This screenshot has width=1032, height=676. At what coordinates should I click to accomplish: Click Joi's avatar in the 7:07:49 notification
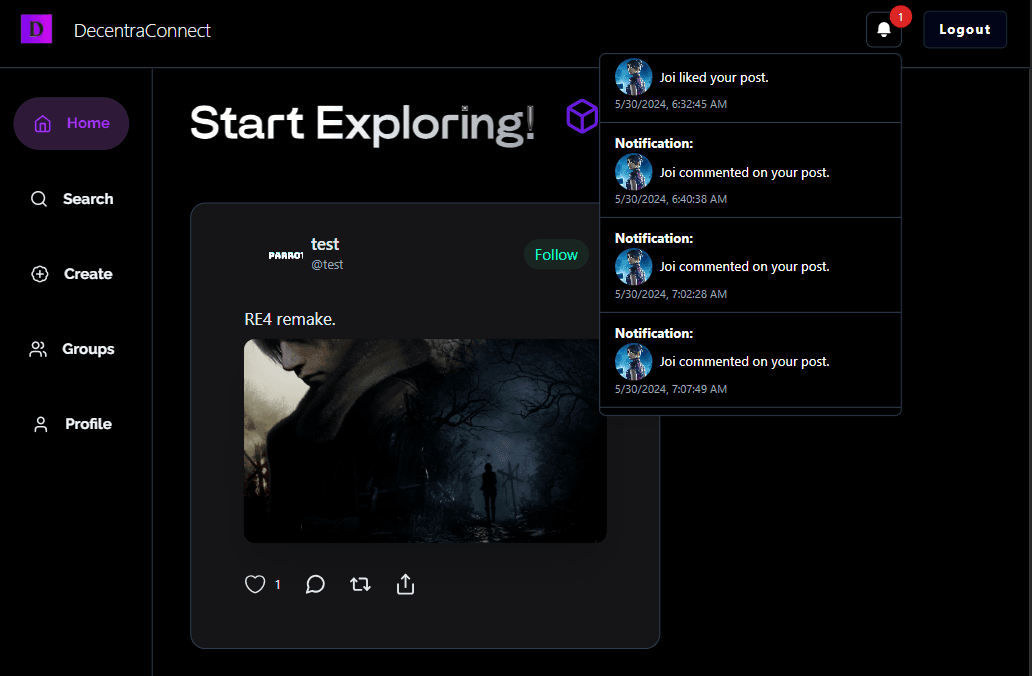[633, 361]
